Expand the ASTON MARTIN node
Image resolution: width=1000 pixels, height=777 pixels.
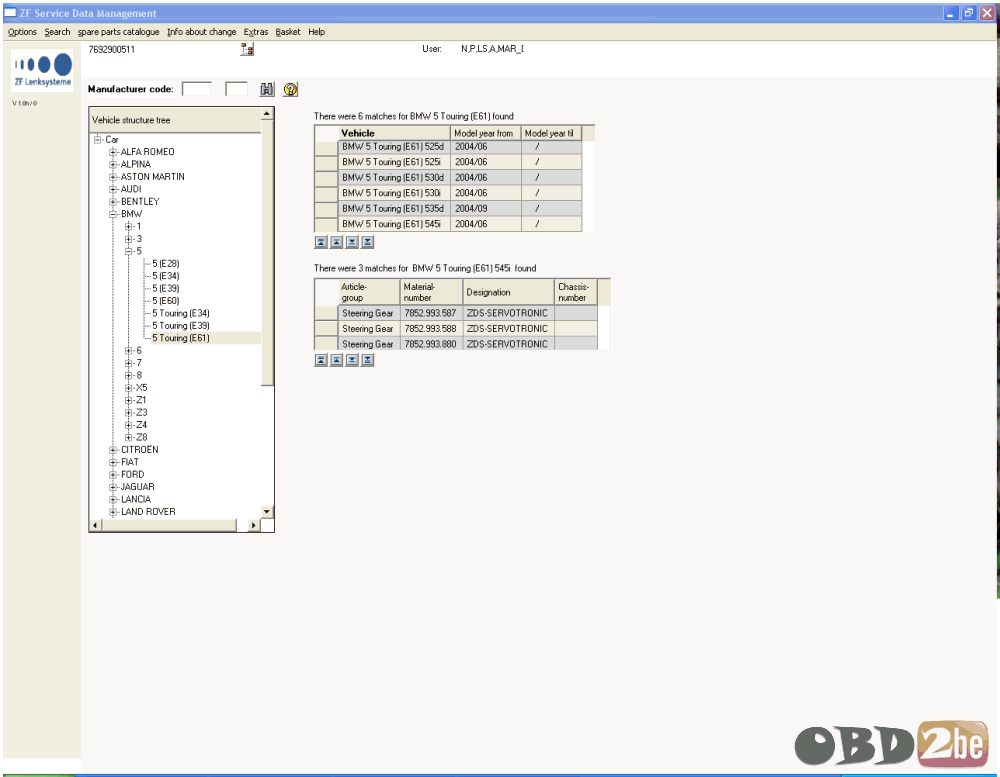coord(113,177)
